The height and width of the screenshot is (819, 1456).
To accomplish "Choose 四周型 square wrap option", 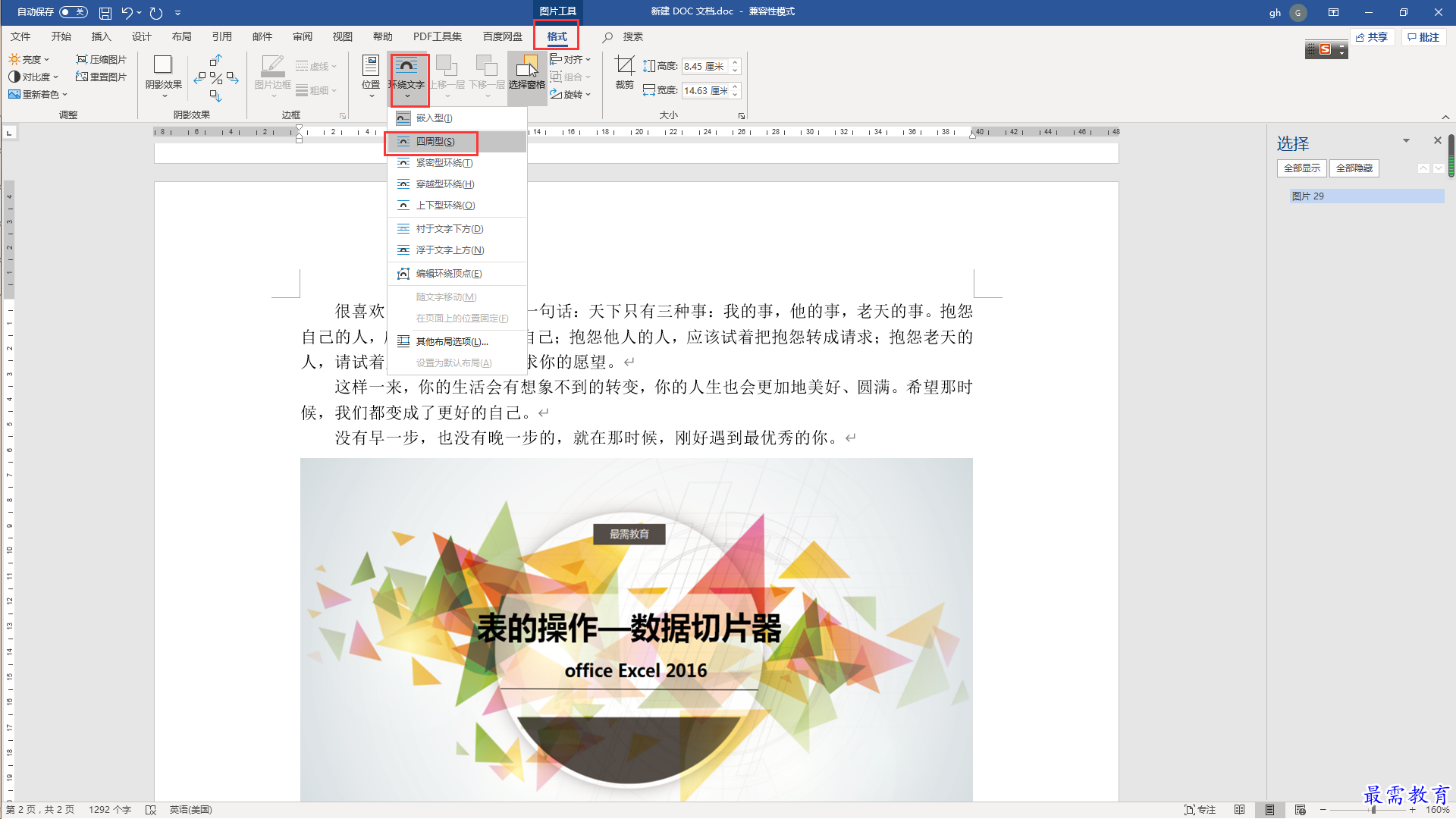I will click(x=457, y=142).
